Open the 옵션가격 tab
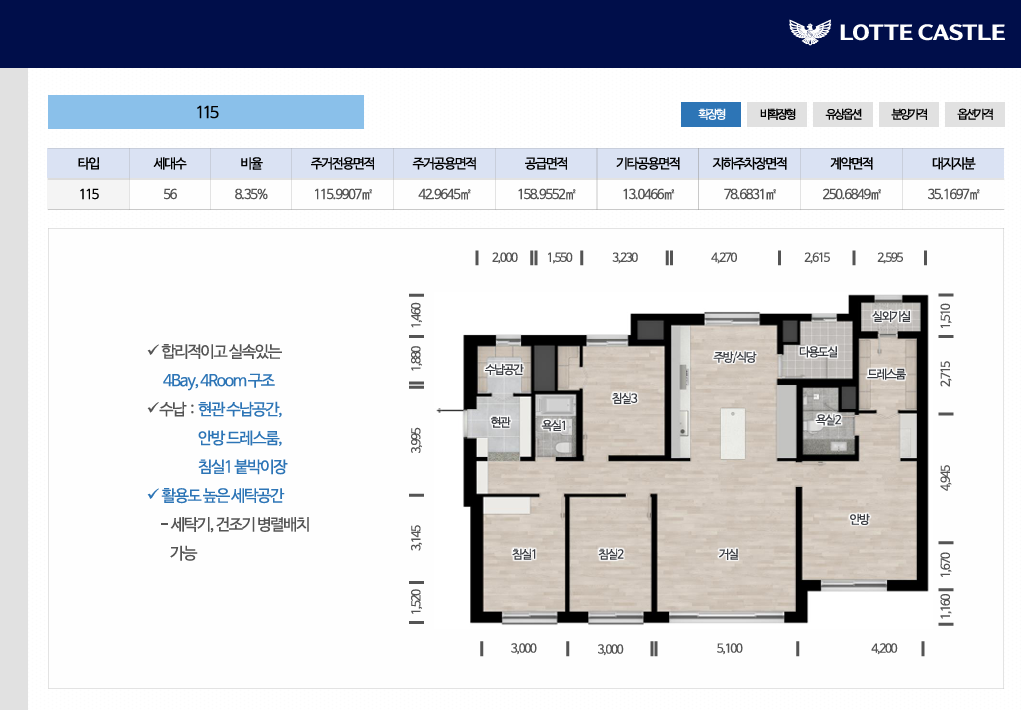The image size is (1021, 710). pos(975,114)
